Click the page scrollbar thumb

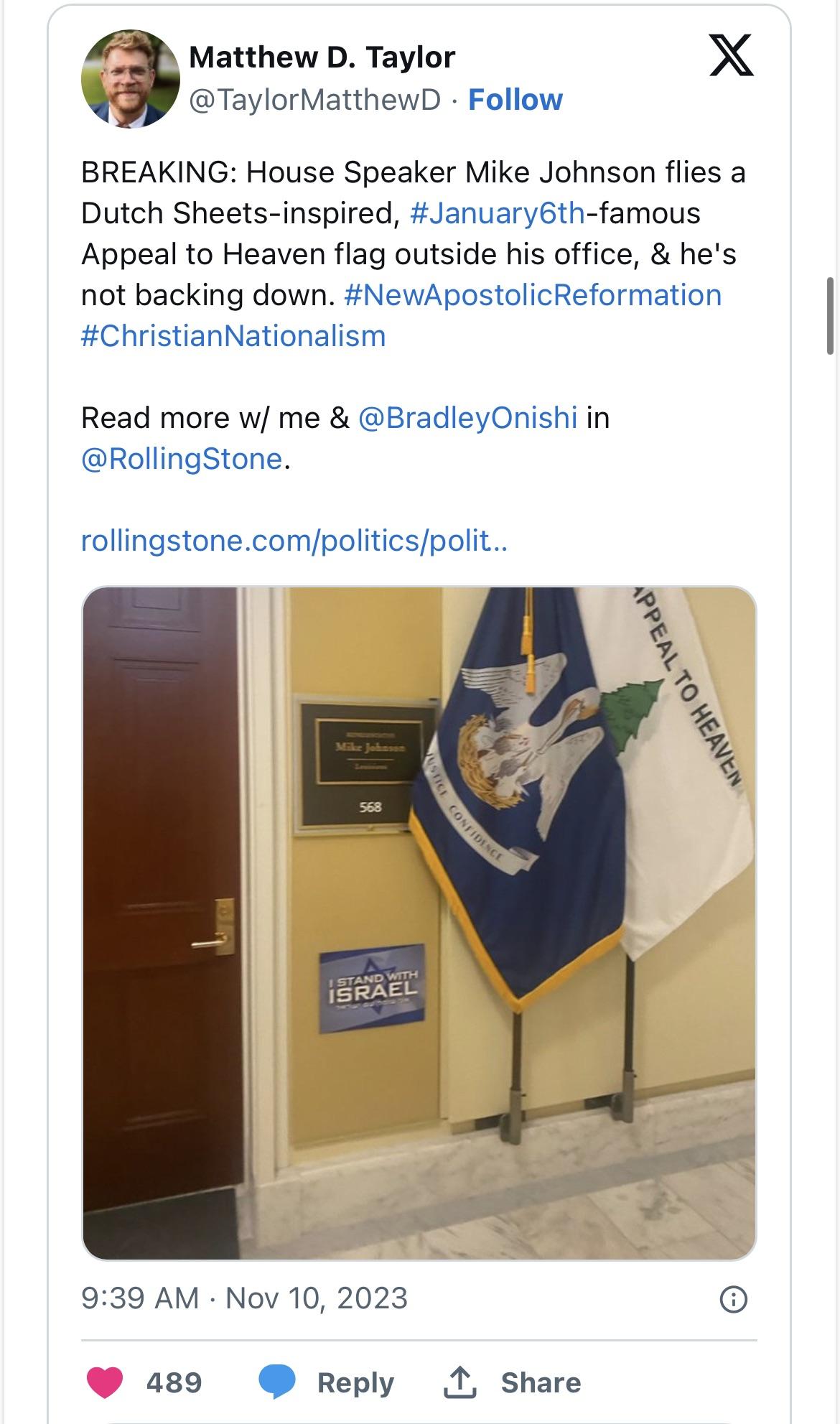point(830,316)
